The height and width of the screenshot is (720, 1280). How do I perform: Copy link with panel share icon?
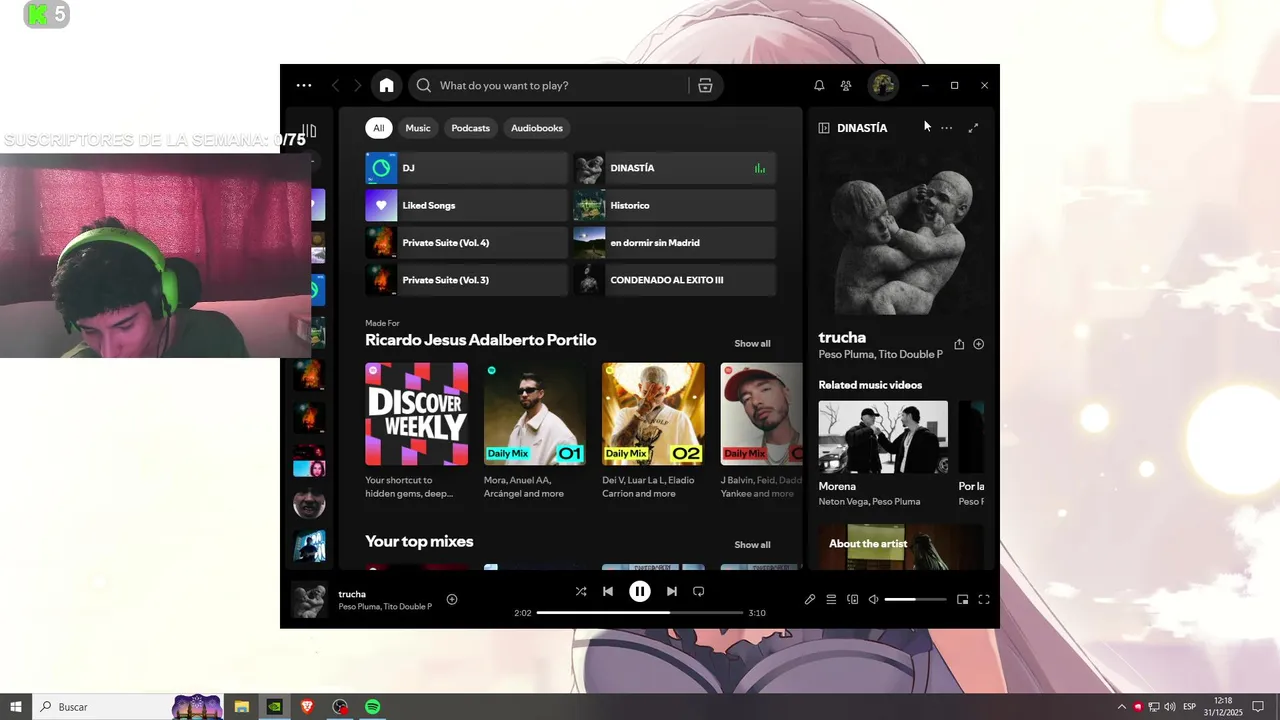(959, 344)
